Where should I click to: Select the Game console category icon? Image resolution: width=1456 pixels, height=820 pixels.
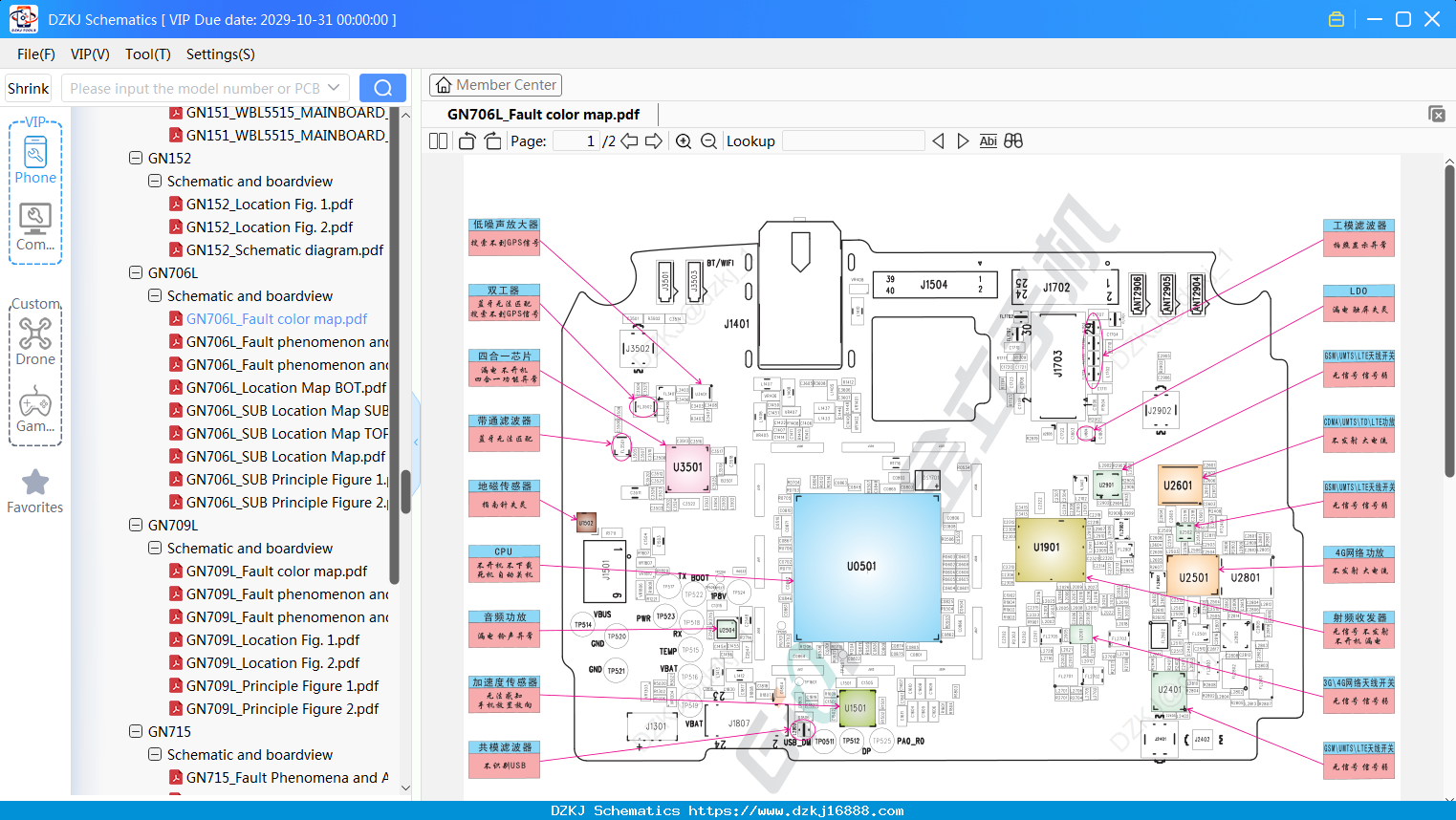35,409
